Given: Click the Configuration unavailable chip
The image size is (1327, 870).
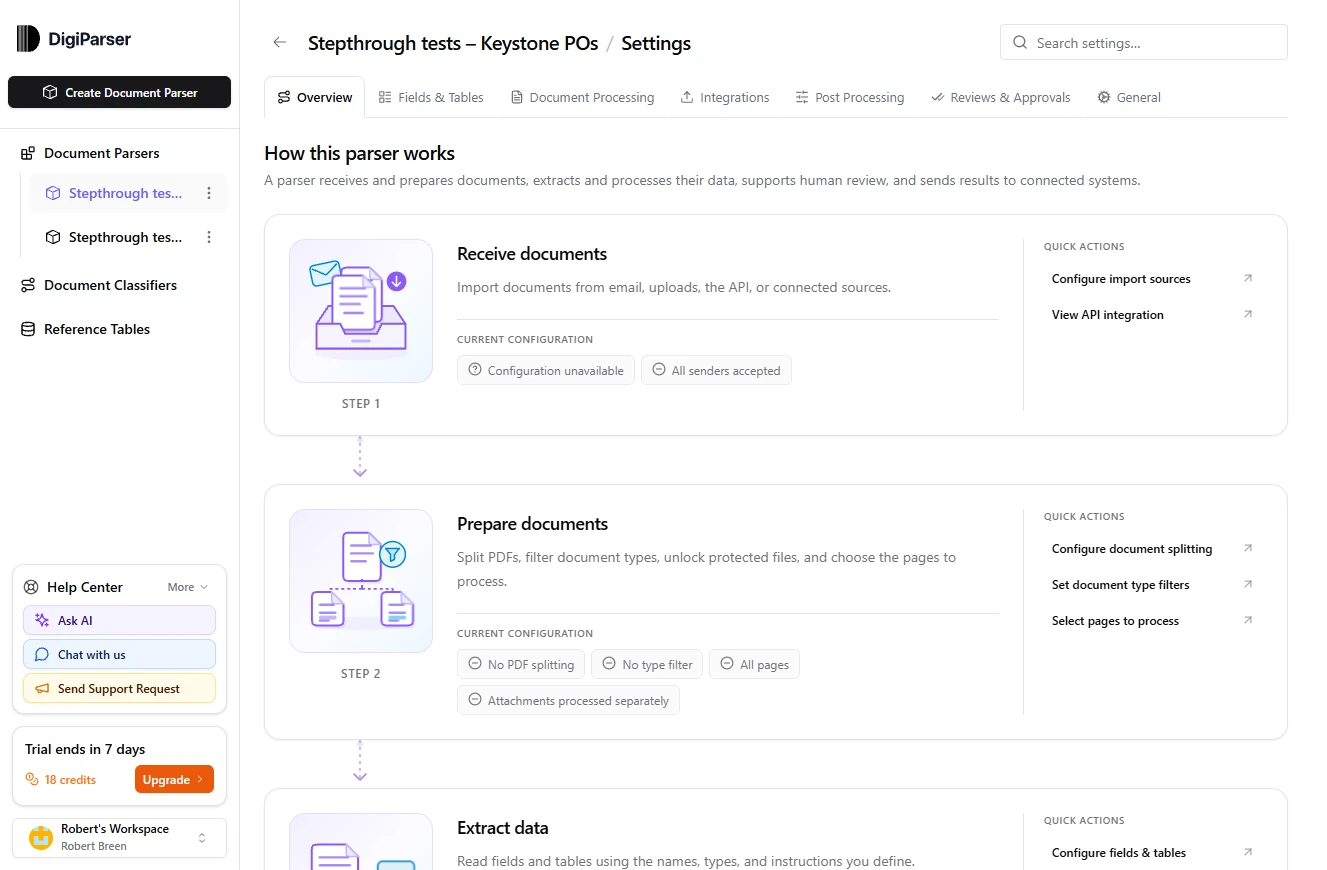Looking at the screenshot, I should (546, 370).
